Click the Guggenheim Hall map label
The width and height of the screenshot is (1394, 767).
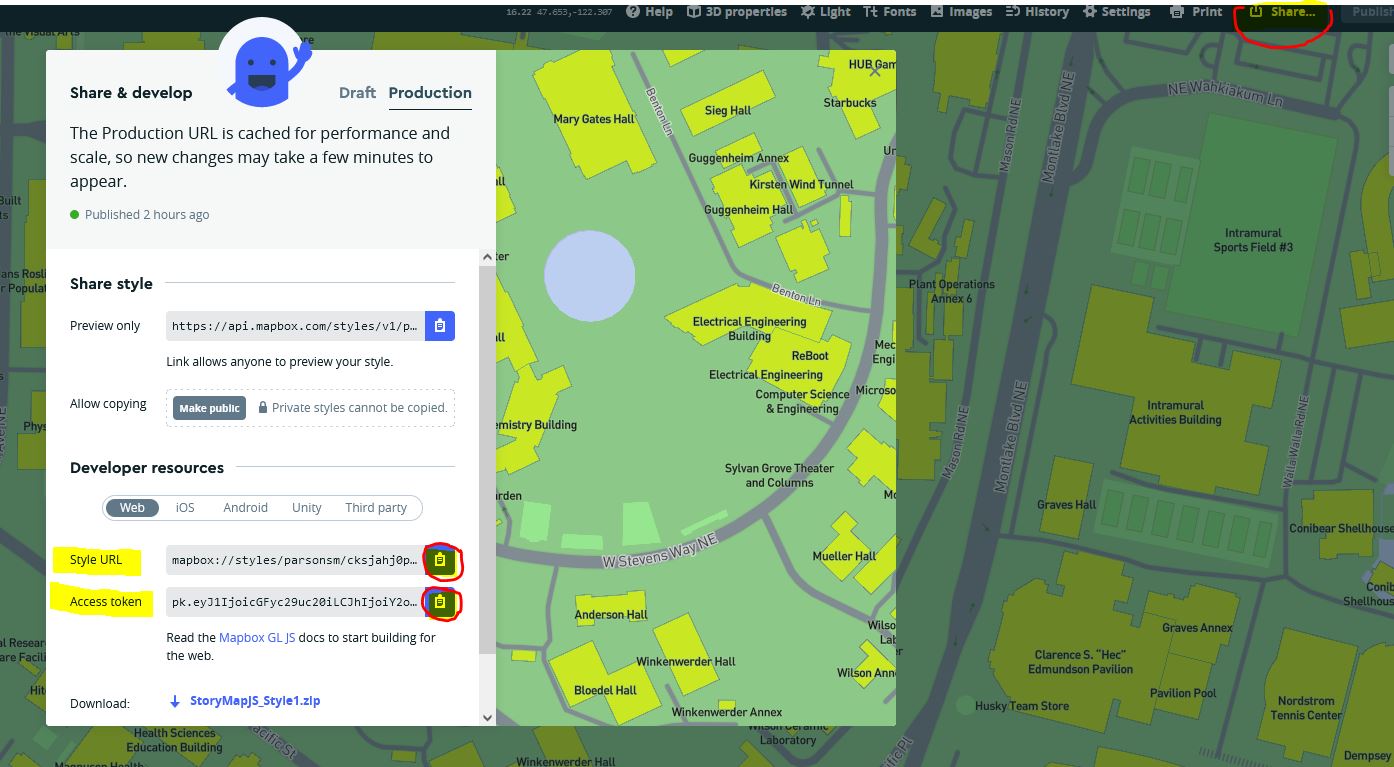tap(748, 210)
